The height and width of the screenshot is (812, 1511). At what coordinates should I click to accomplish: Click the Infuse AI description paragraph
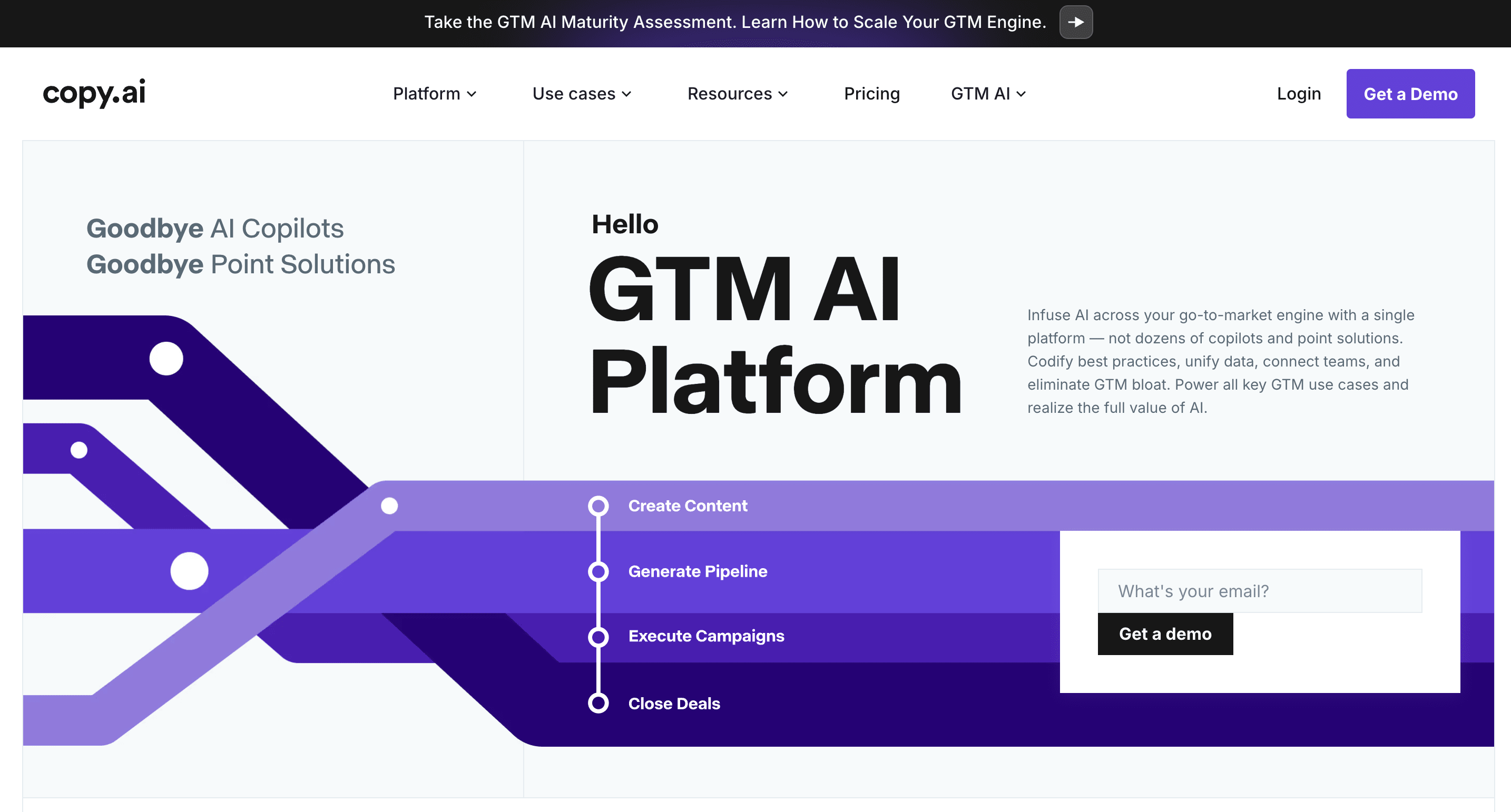click(x=1221, y=361)
